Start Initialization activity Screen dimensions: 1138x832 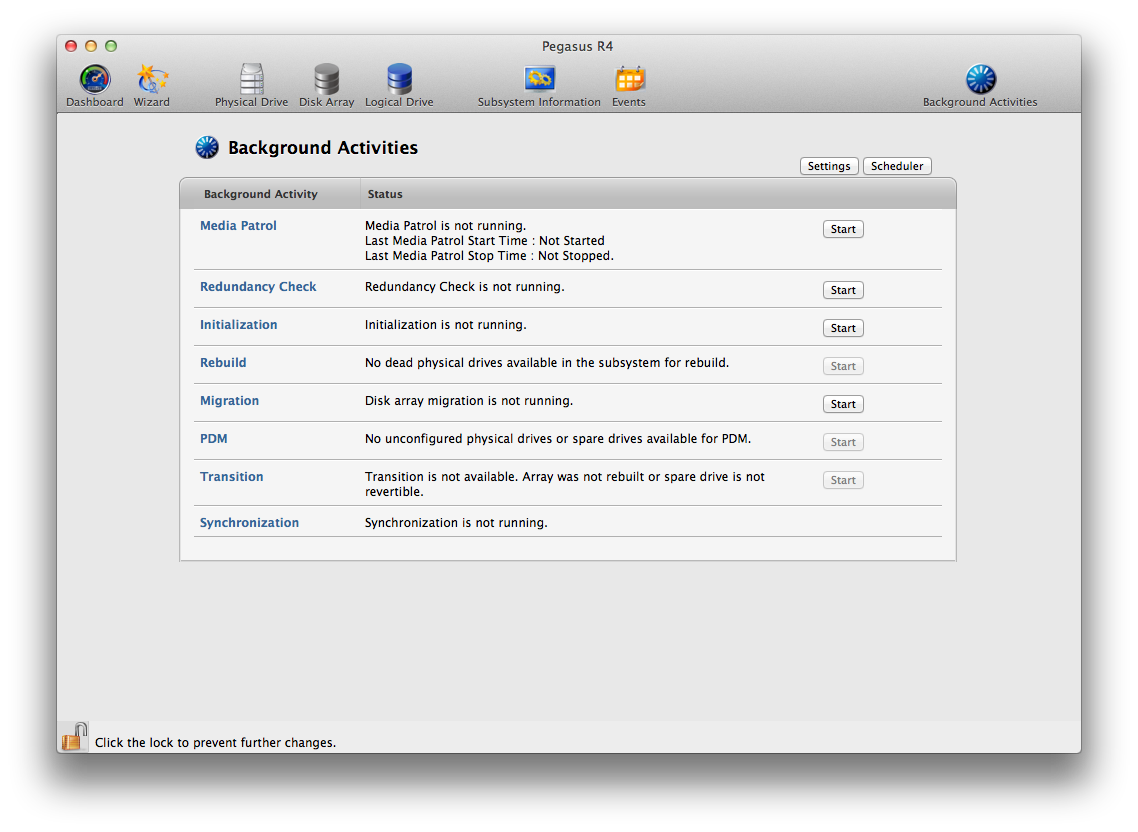click(843, 328)
